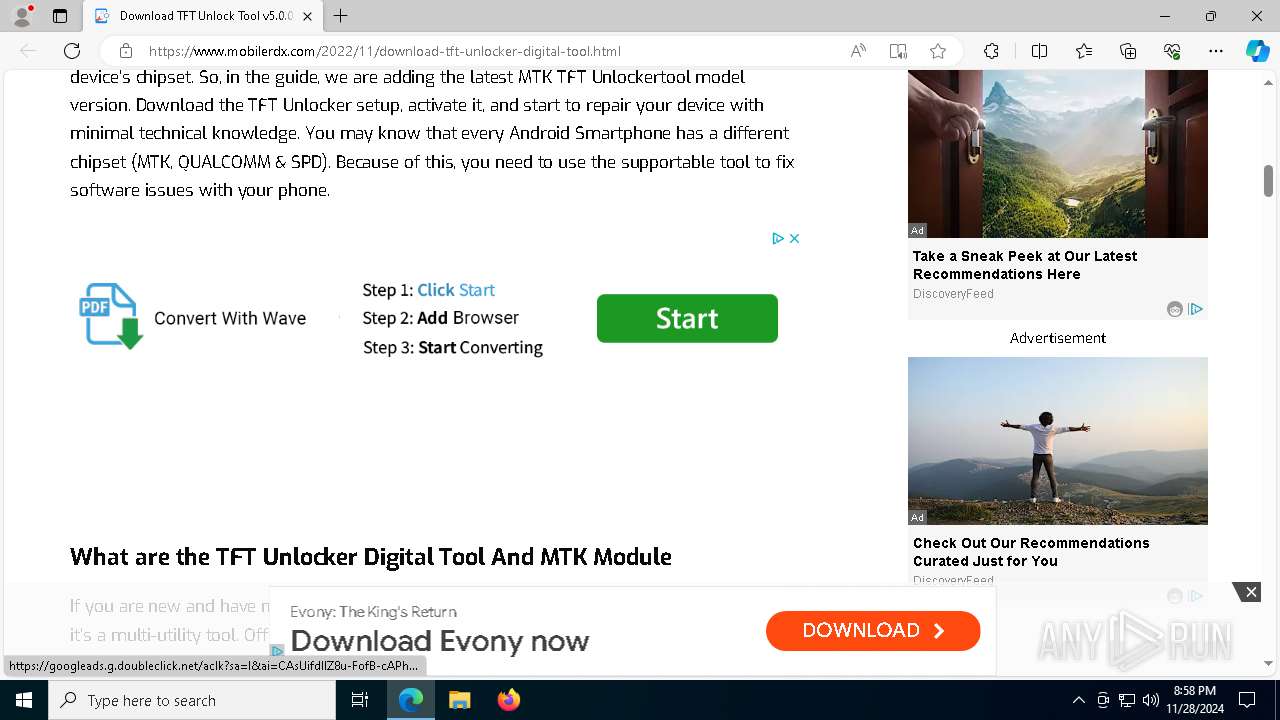Click AdChoices icon under DiscoveryFeed ad

tap(1195, 309)
